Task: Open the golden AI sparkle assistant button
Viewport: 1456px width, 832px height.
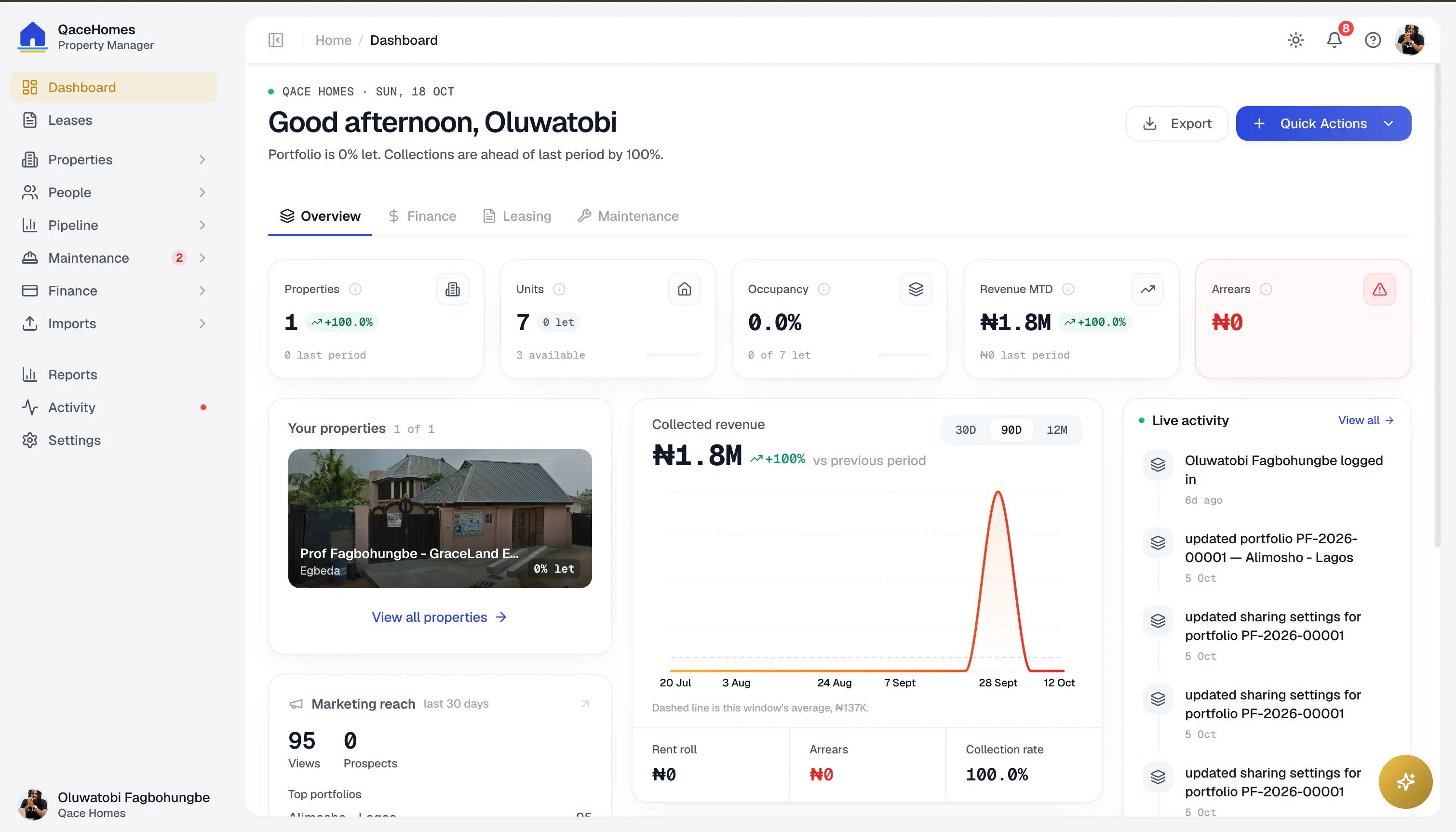Action: pos(1405,781)
